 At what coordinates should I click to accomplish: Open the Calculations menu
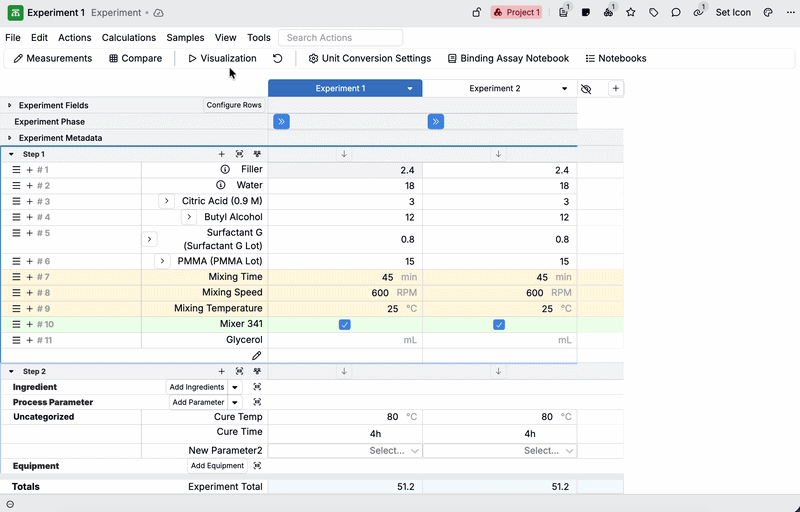click(x=128, y=37)
